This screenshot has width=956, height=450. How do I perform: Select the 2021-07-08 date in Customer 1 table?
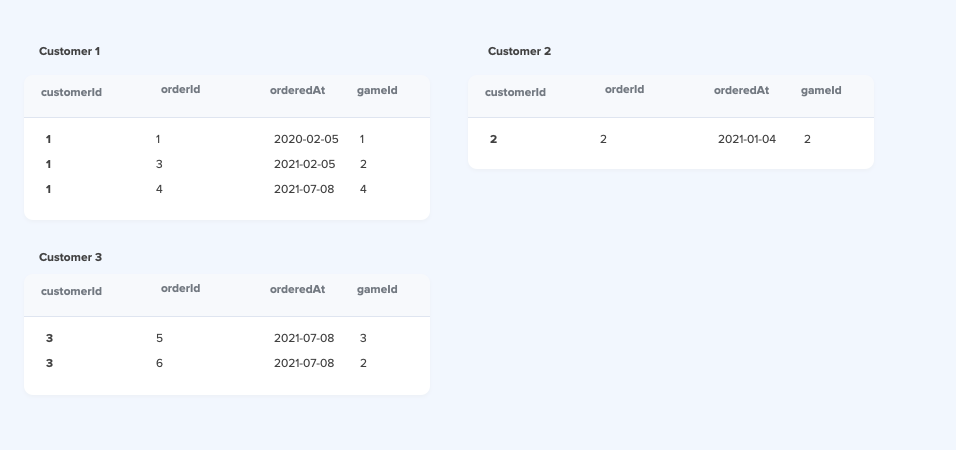(304, 189)
